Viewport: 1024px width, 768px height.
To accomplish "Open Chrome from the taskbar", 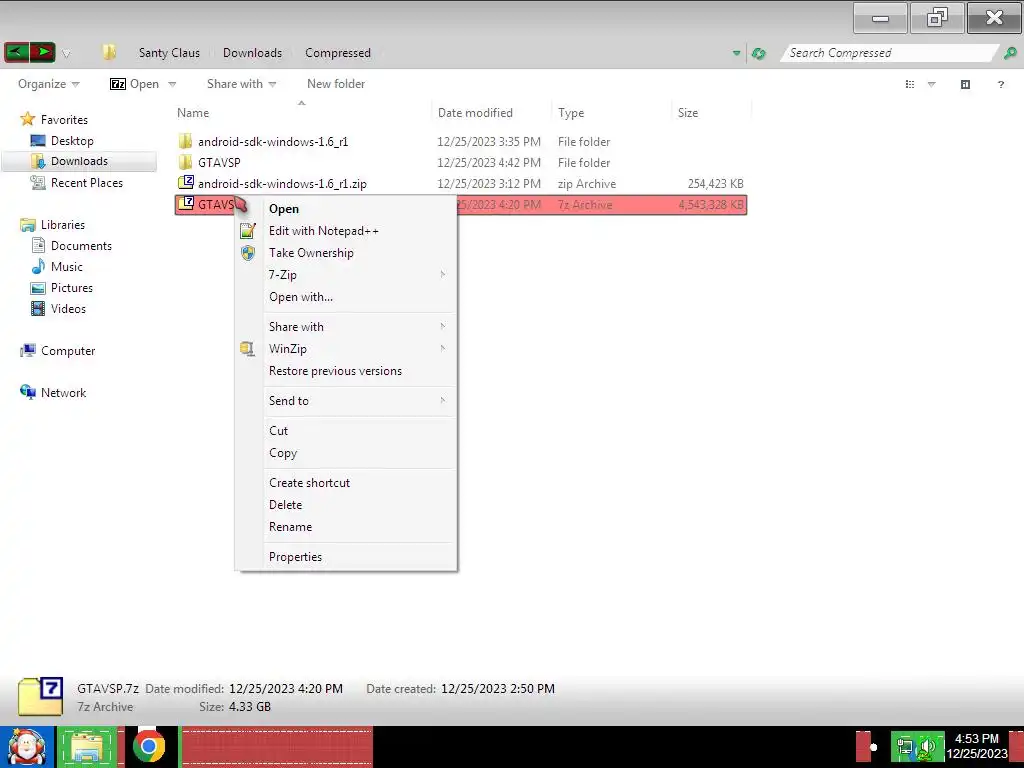I will click(x=149, y=746).
